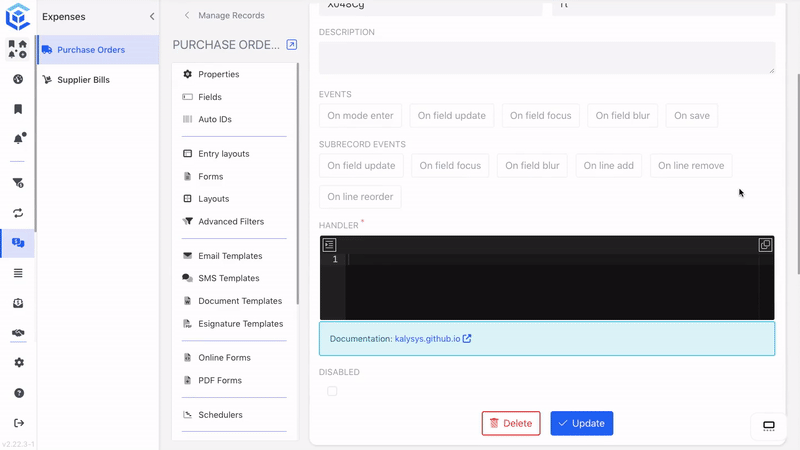
Task: Toggle Events On field blur
Action: (622, 115)
